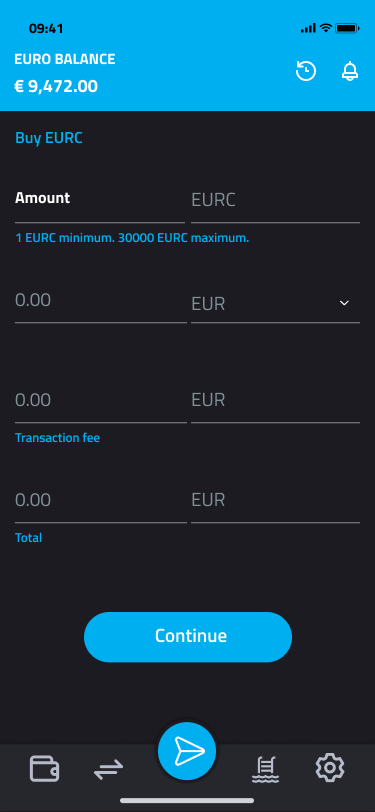Tap the central send paper-plane button
This screenshot has width=375, height=812.
point(187,751)
